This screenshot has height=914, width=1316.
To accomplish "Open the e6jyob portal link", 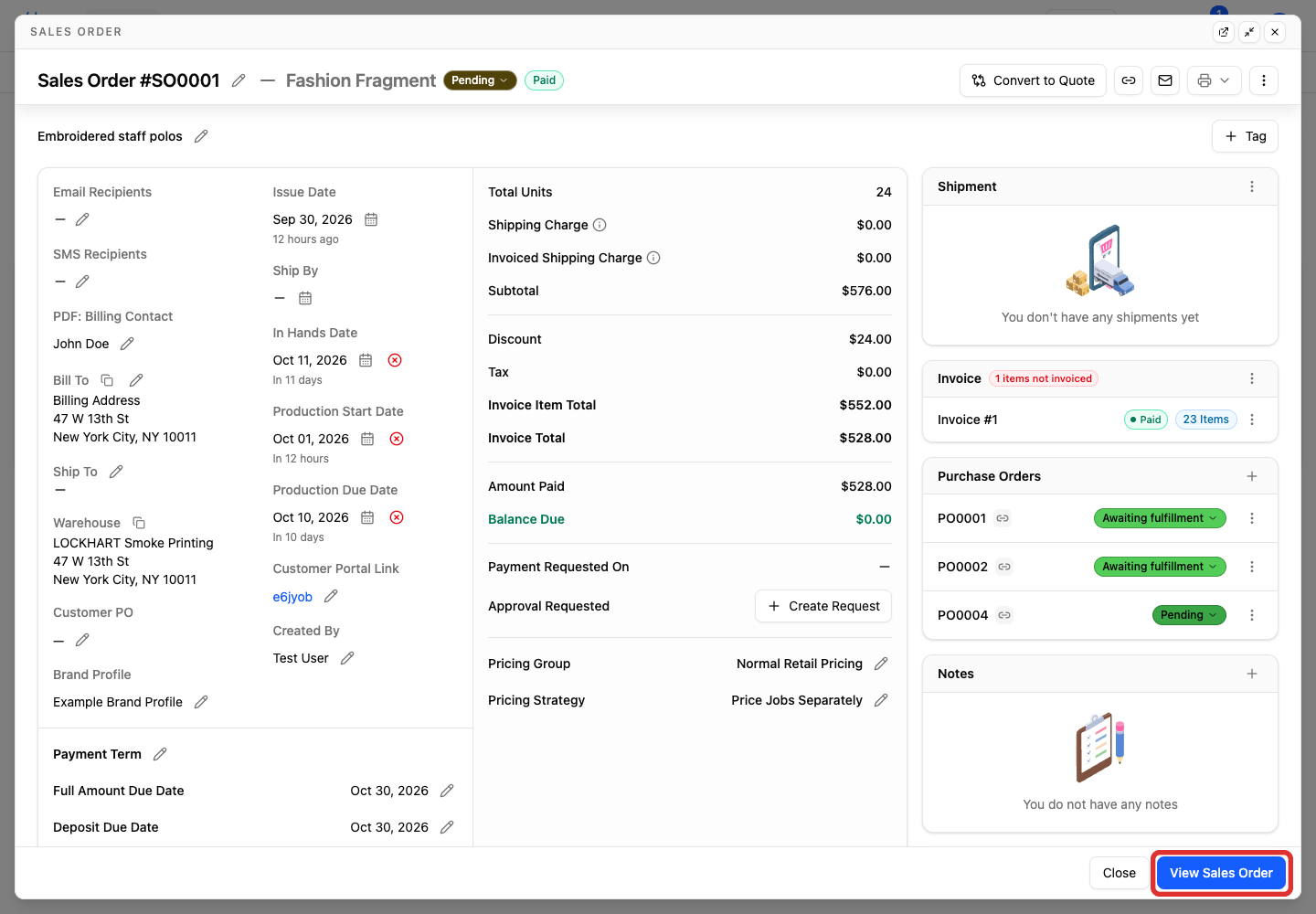I will 292,597.
